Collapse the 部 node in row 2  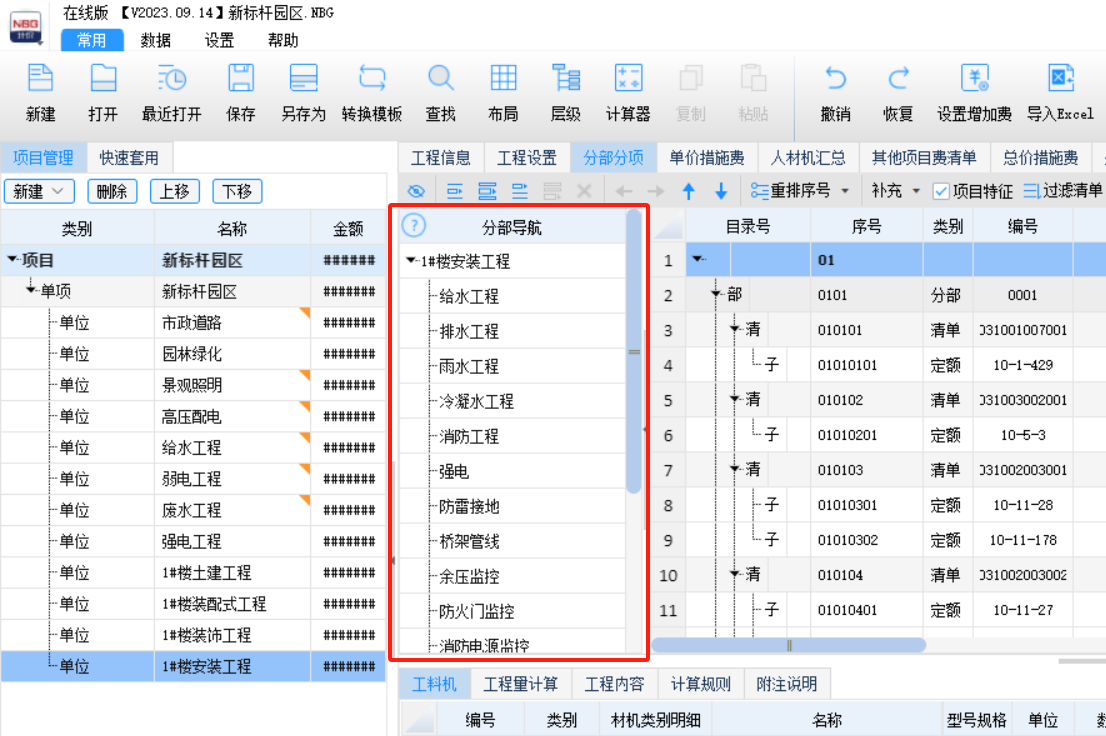click(x=716, y=294)
